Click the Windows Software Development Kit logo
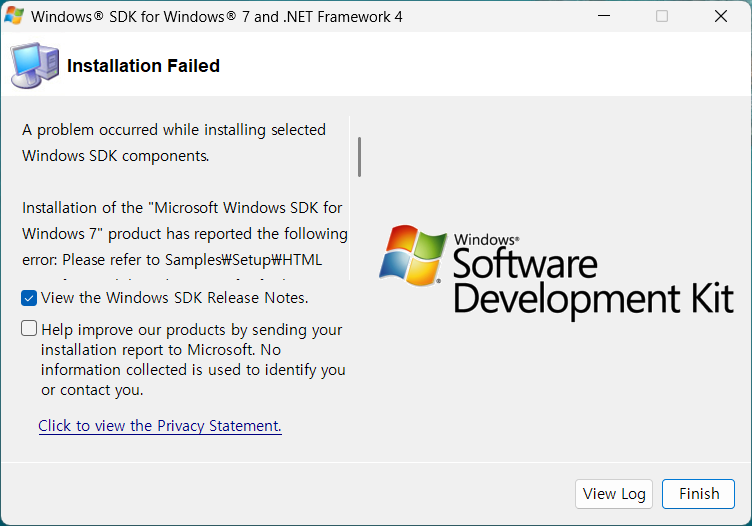 [x=556, y=271]
